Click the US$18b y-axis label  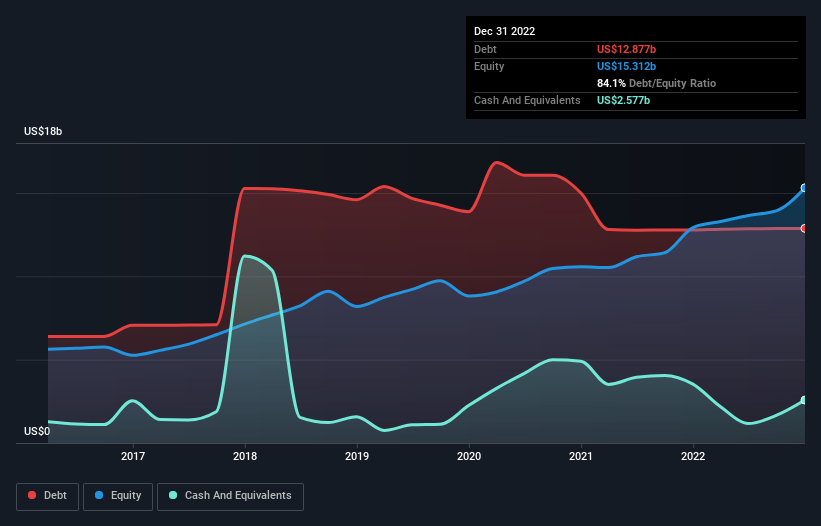pos(43,131)
